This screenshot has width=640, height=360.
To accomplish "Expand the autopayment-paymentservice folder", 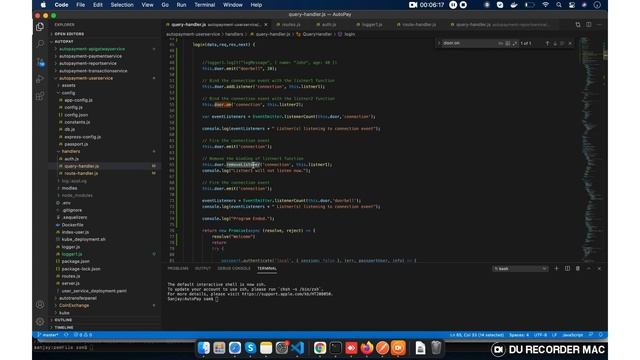I will coord(90,56).
